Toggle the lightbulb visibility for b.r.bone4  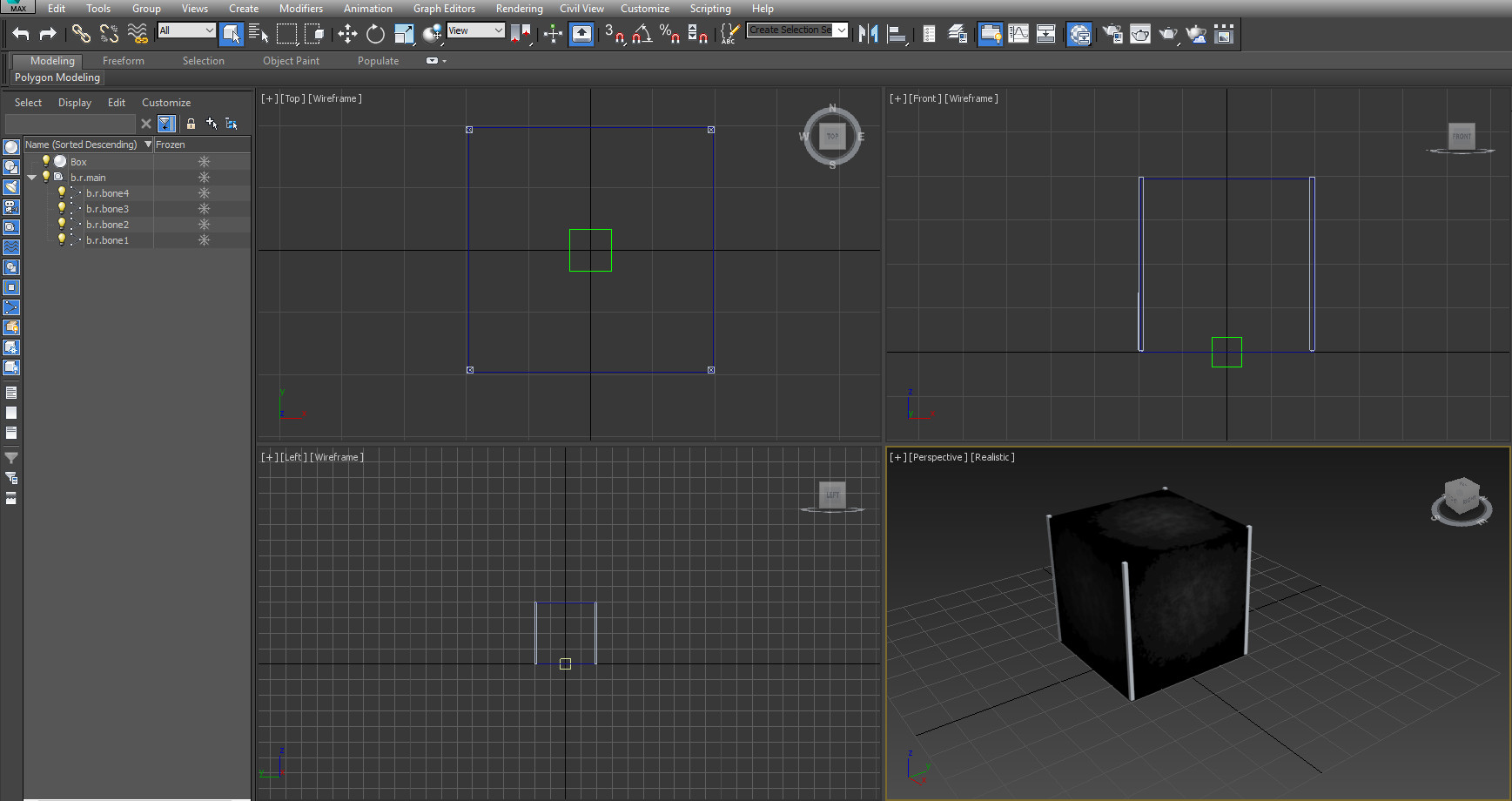(x=62, y=192)
